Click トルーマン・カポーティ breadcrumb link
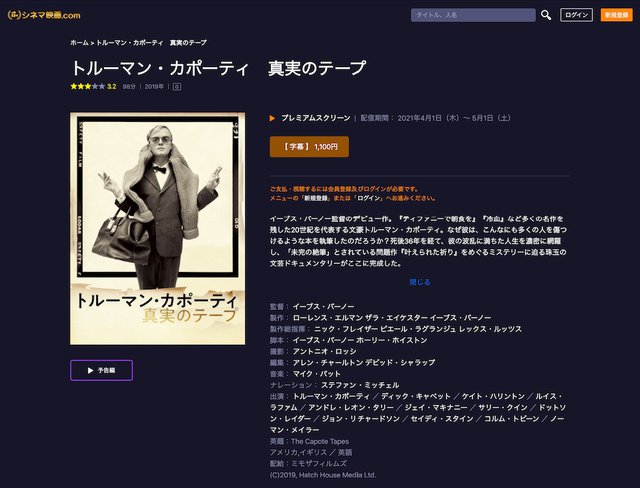Image resolution: width=640 pixels, height=488 pixels. pyautogui.click(x=130, y=44)
